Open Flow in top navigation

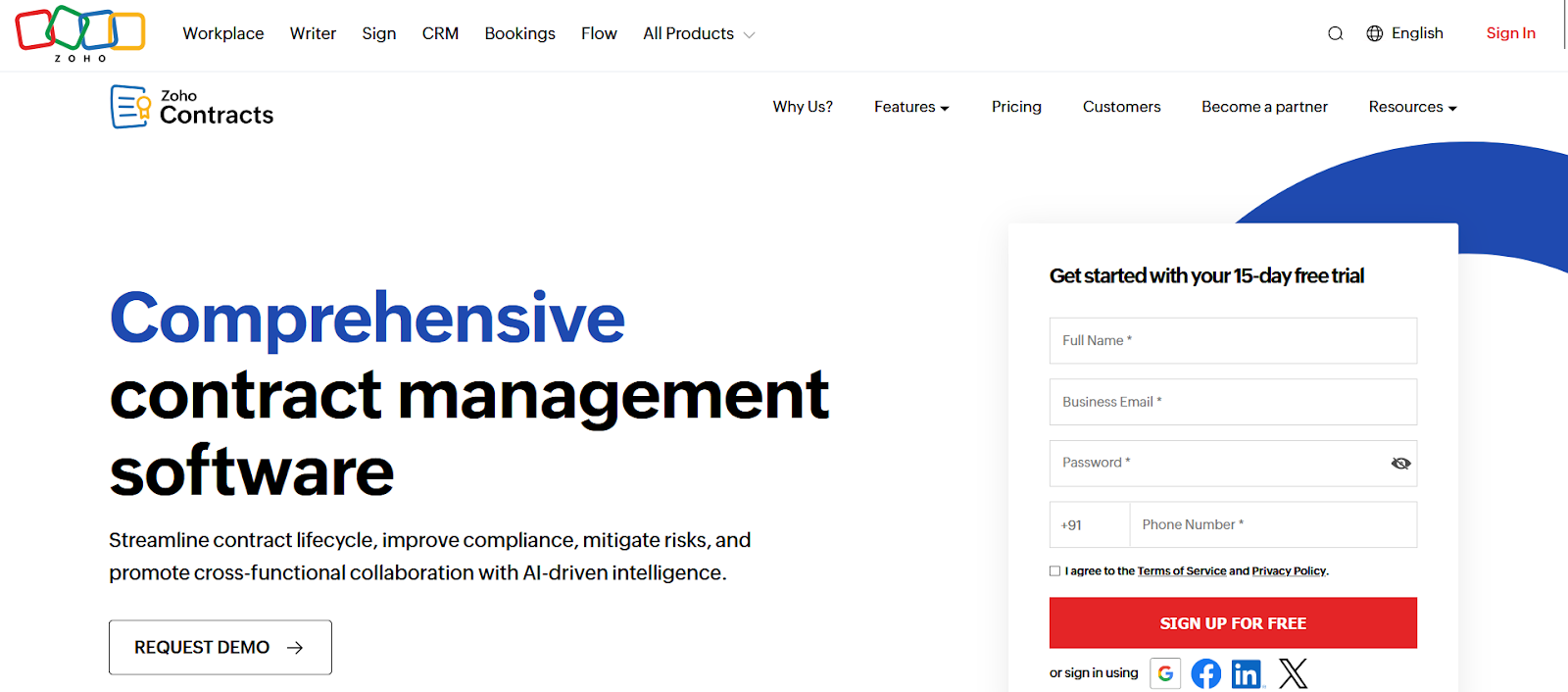[599, 33]
